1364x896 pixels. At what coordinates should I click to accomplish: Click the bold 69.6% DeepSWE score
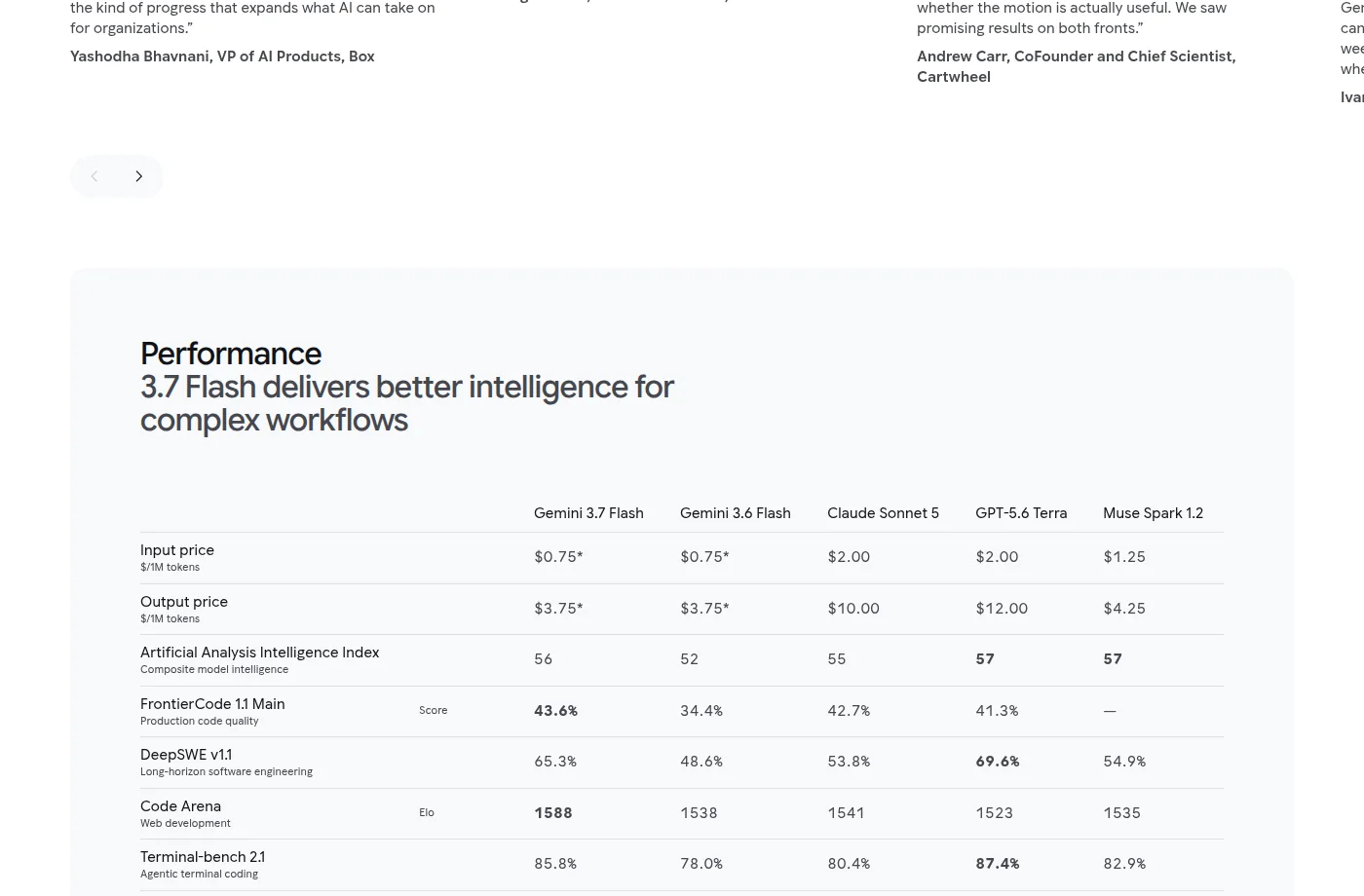point(998,762)
